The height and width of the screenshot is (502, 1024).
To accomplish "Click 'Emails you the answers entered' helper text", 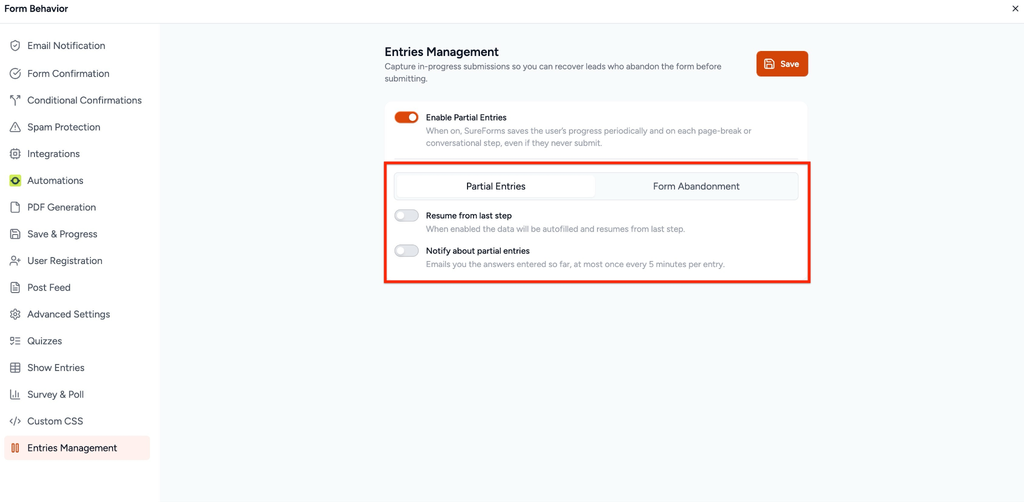I will coord(575,265).
